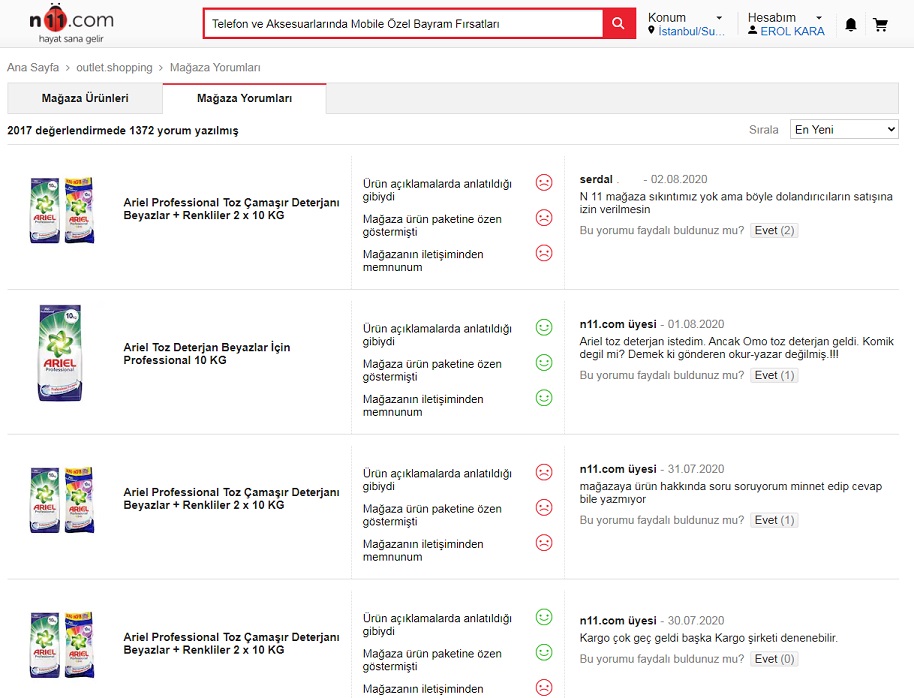This screenshot has height=698, width=914.
Task: Click the Ariel toz deterjan istedim review text
Action: pyautogui.click(x=736, y=348)
